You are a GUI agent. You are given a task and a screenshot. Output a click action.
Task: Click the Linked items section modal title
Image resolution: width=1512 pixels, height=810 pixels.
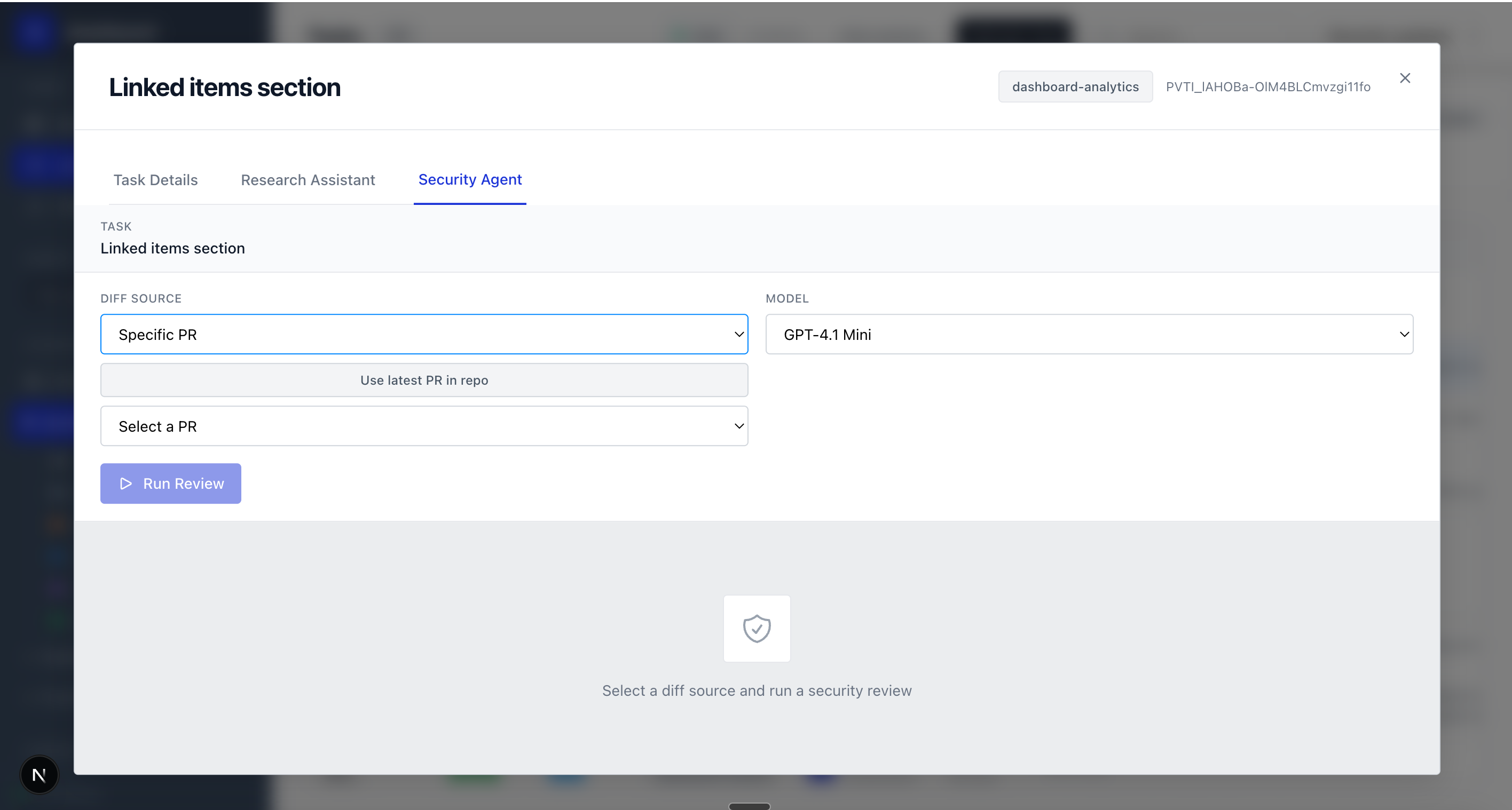click(x=225, y=88)
